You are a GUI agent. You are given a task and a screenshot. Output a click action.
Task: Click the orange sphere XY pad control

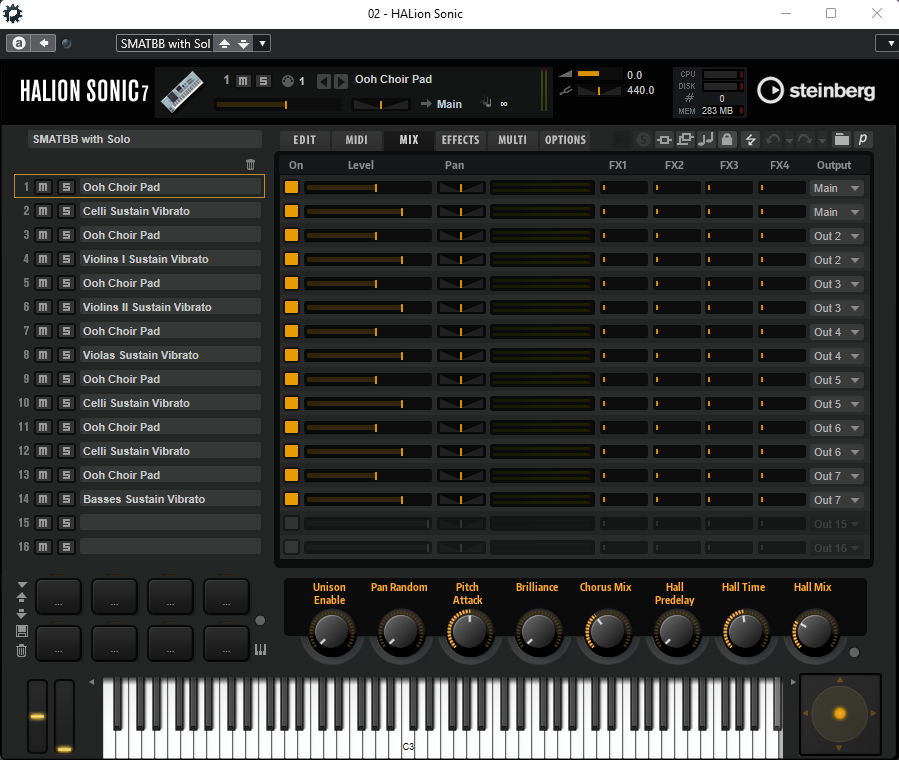(839, 713)
